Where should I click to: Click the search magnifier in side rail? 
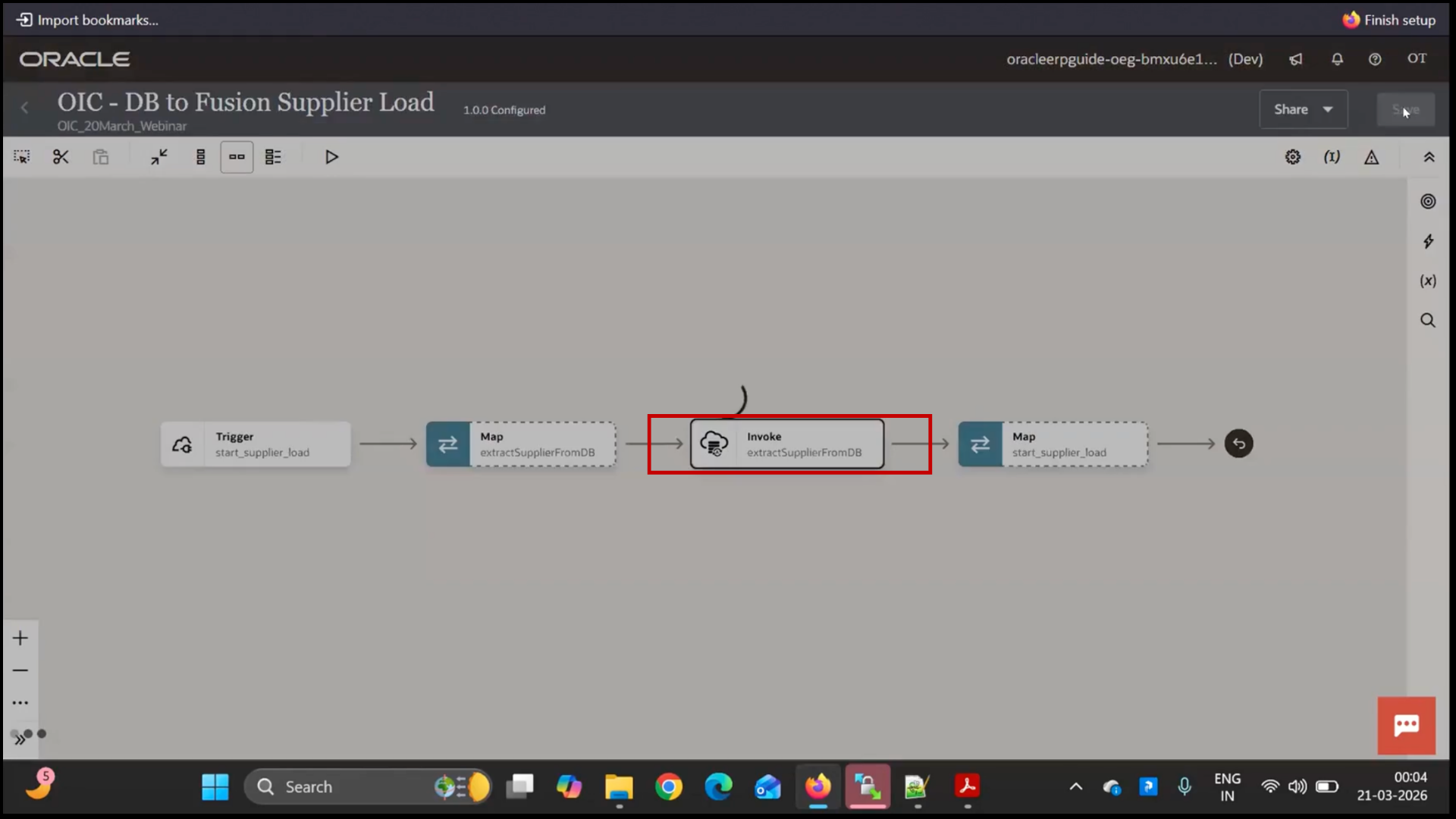(1428, 320)
